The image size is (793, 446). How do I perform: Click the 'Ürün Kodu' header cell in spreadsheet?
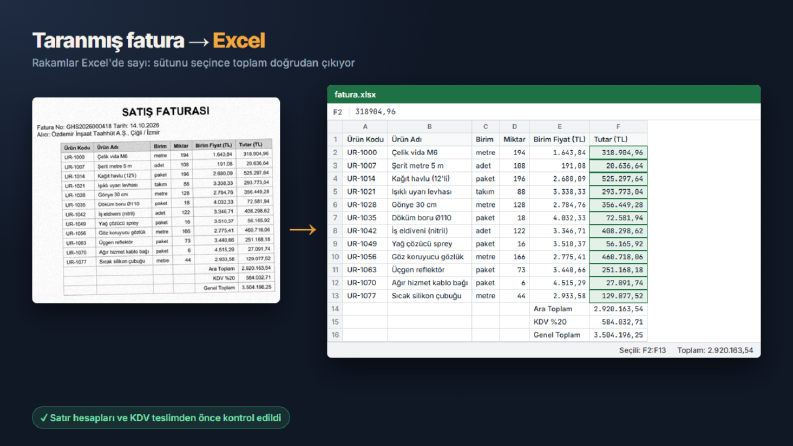click(365, 139)
